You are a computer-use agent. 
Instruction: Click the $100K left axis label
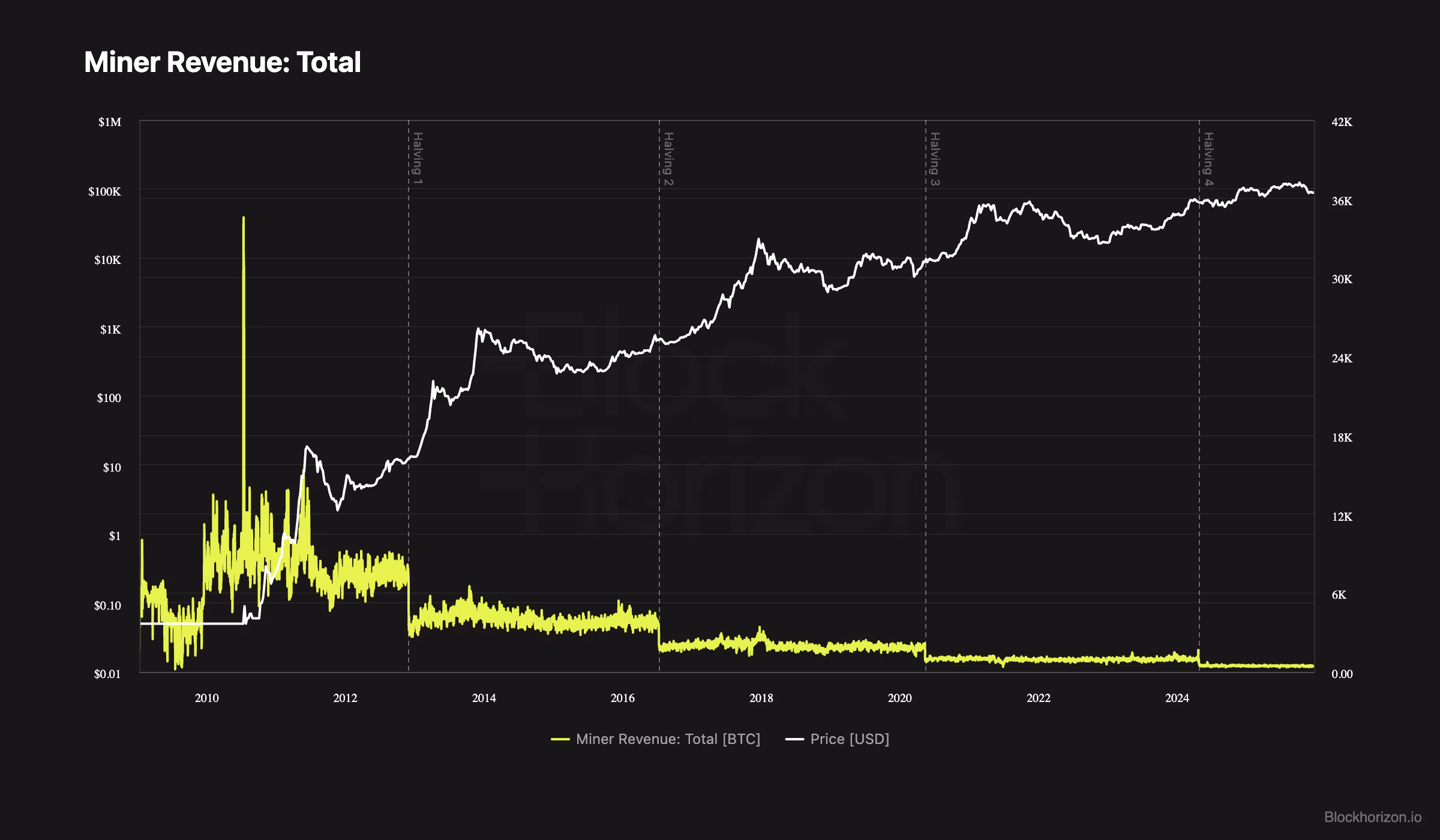[x=104, y=191]
